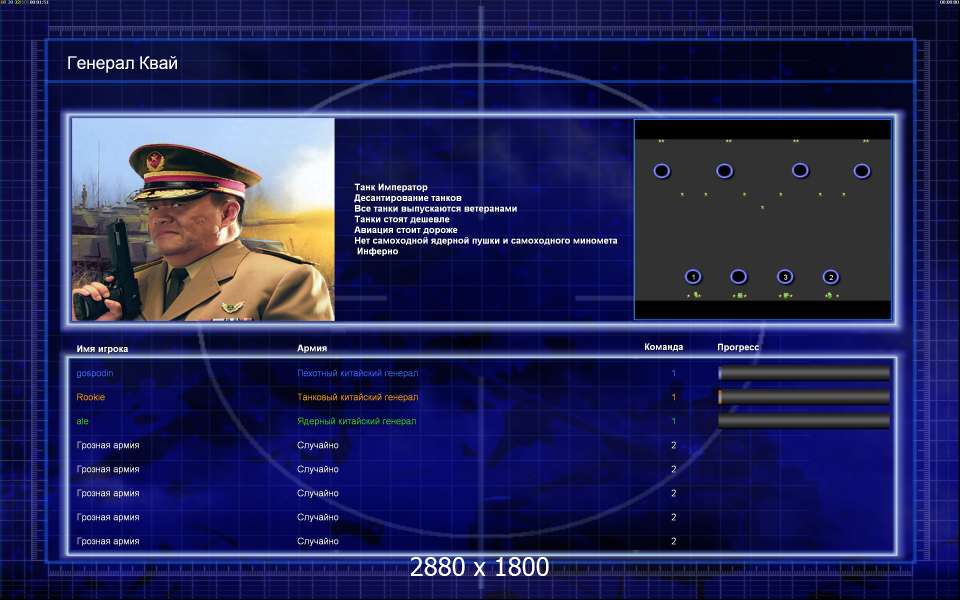Click the 'Десантирование танков' perk line
This screenshot has height=600, width=960.
click(408, 198)
